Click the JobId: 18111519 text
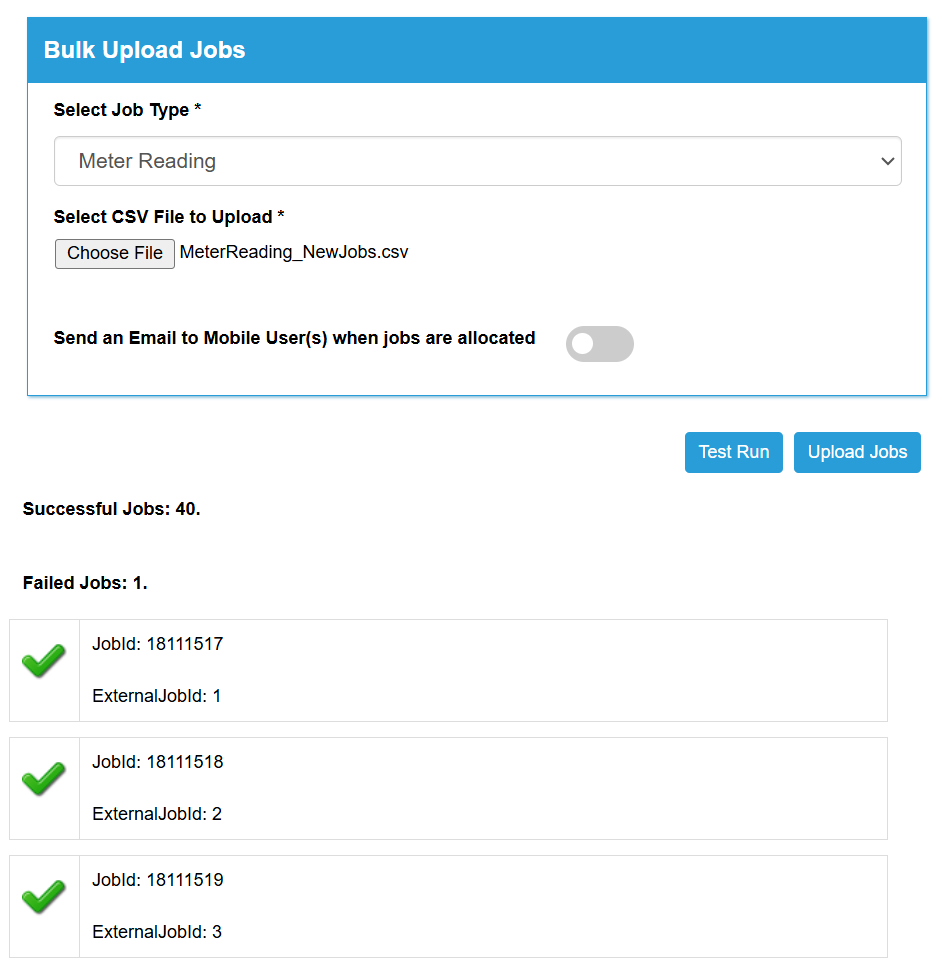942x960 pixels. pos(157,880)
